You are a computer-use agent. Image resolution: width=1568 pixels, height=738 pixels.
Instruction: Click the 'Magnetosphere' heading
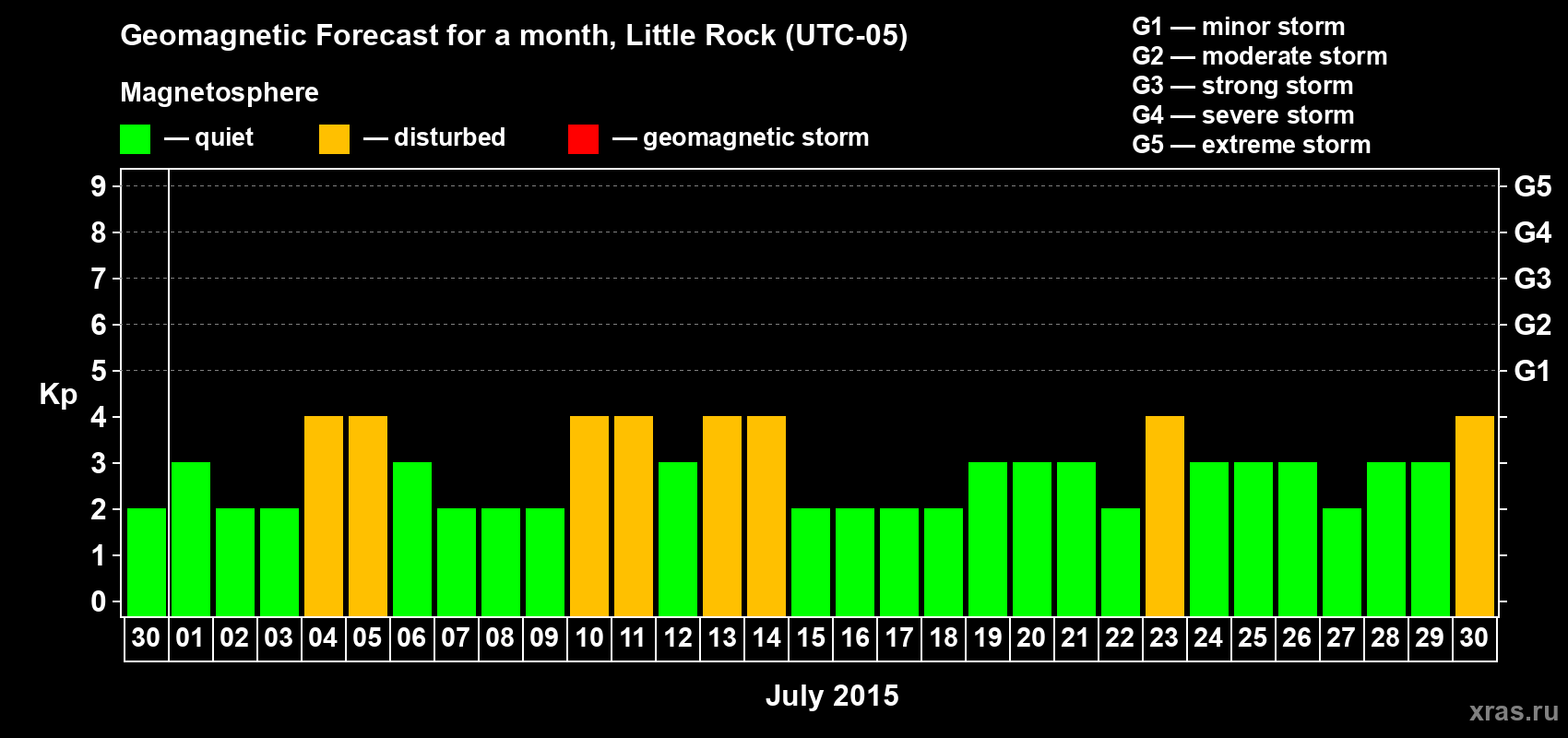pos(220,92)
